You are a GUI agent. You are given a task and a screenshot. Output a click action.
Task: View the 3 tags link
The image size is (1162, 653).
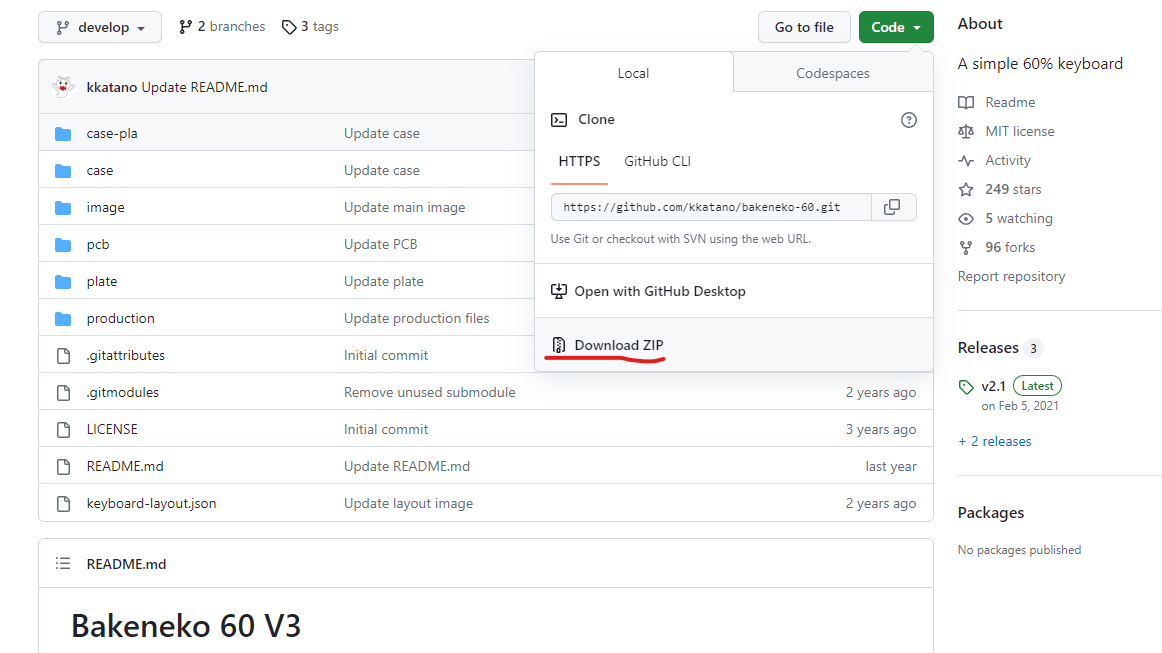pyautogui.click(x=310, y=27)
